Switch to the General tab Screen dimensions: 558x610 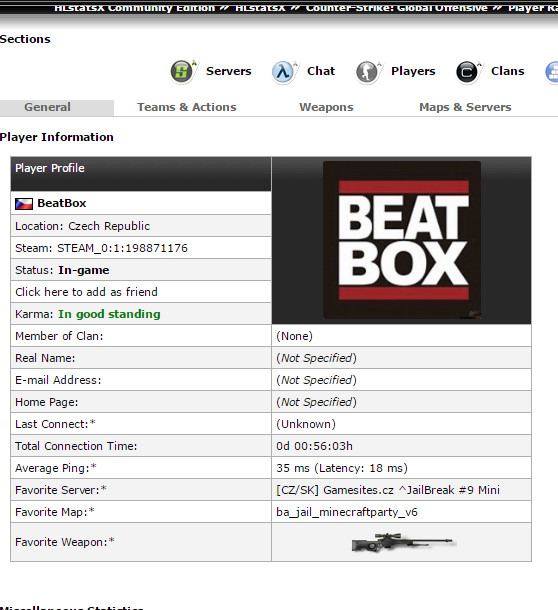tap(47, 107)
